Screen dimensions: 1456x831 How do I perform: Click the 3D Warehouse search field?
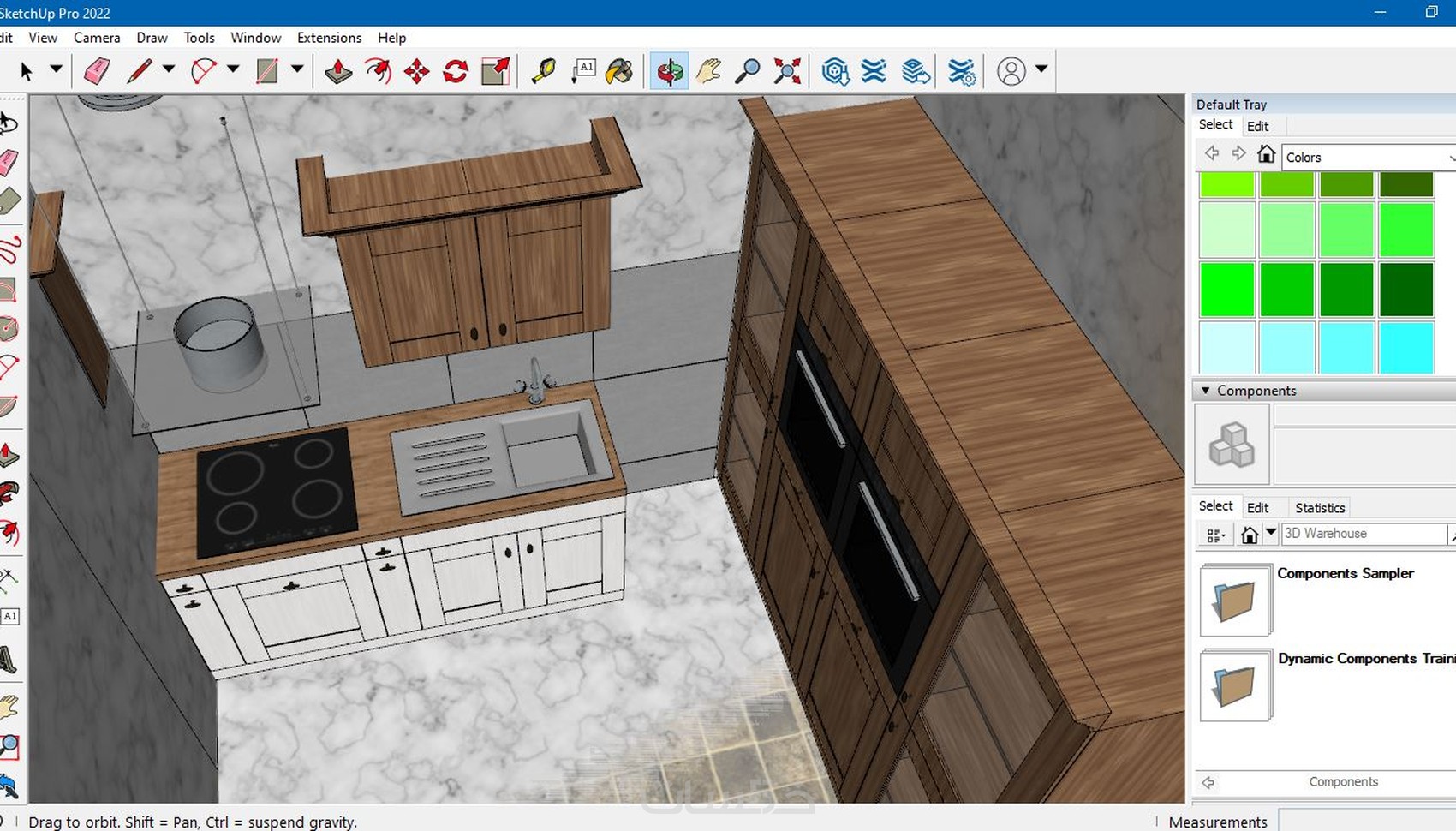coord(1362,533)
